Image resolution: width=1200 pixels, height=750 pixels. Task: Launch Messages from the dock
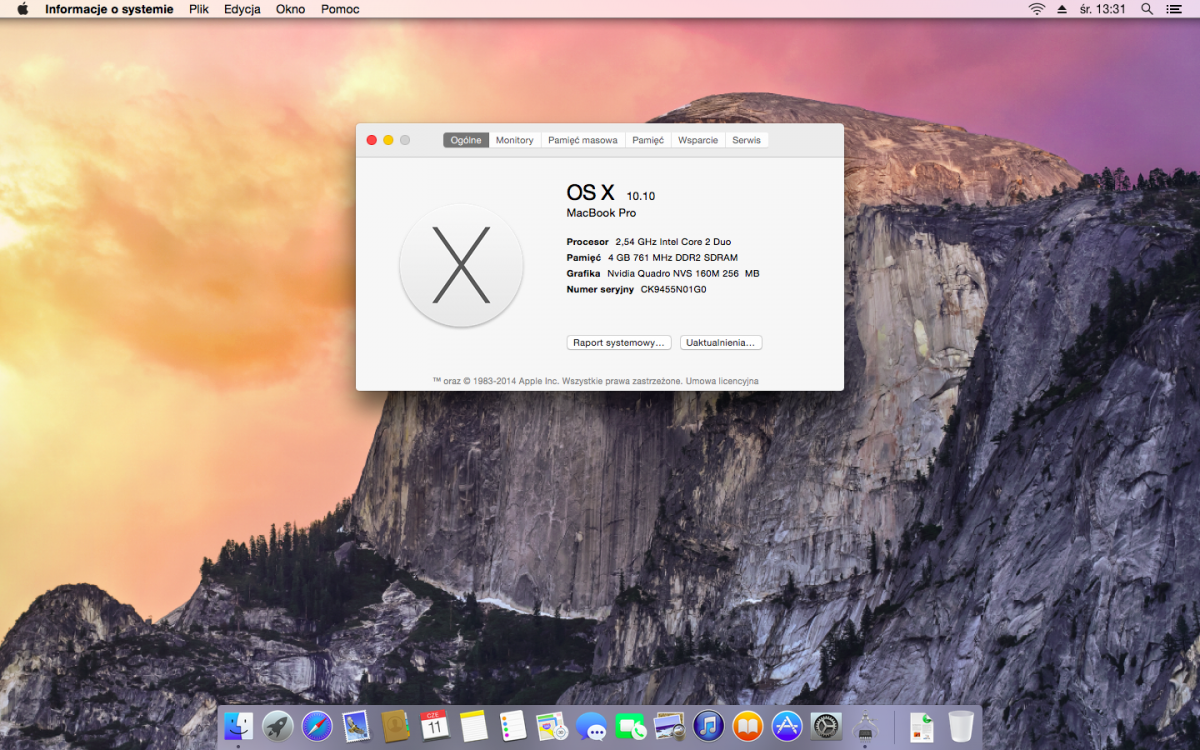[x=591, y=726]
